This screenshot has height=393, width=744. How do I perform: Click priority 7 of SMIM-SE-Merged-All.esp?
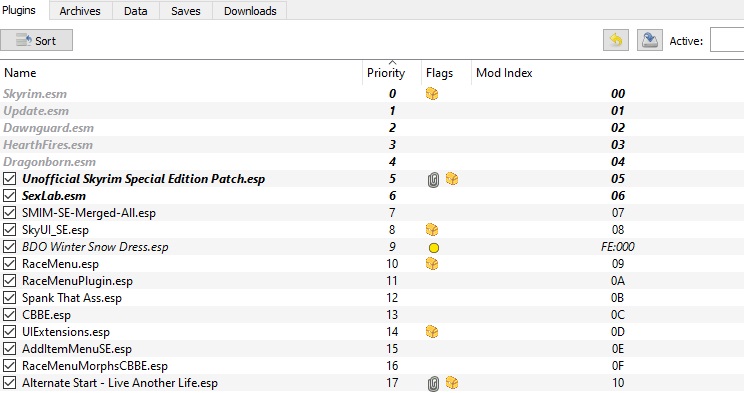(392, 213)
